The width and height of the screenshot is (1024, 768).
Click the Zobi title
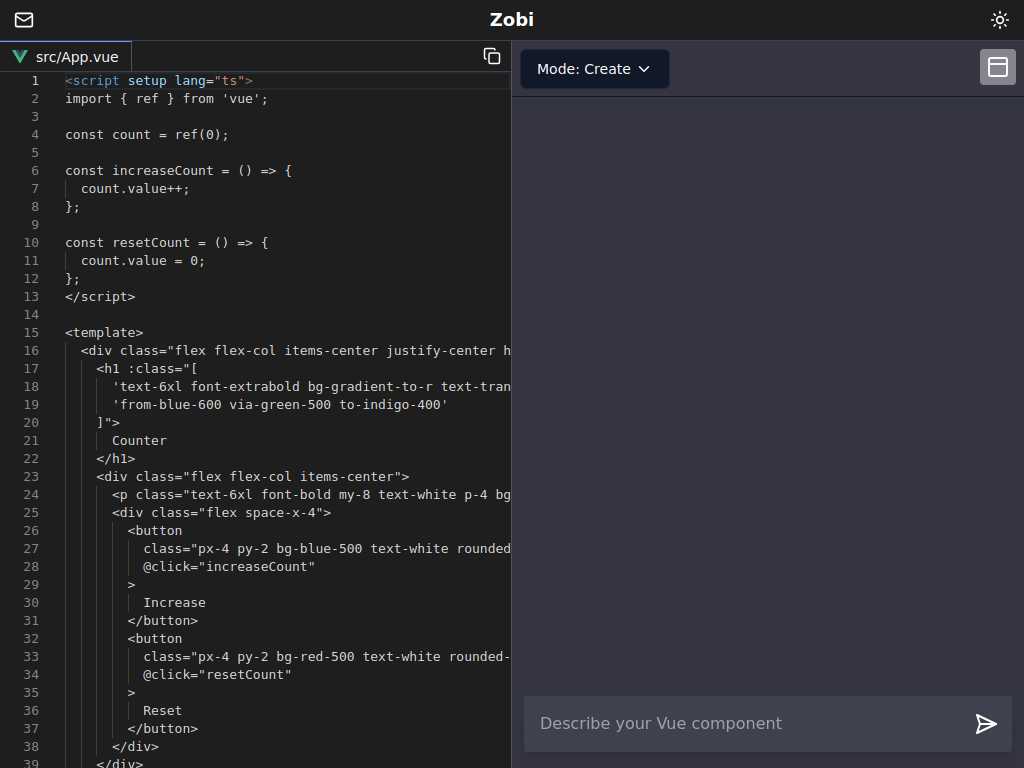[511, 20]
